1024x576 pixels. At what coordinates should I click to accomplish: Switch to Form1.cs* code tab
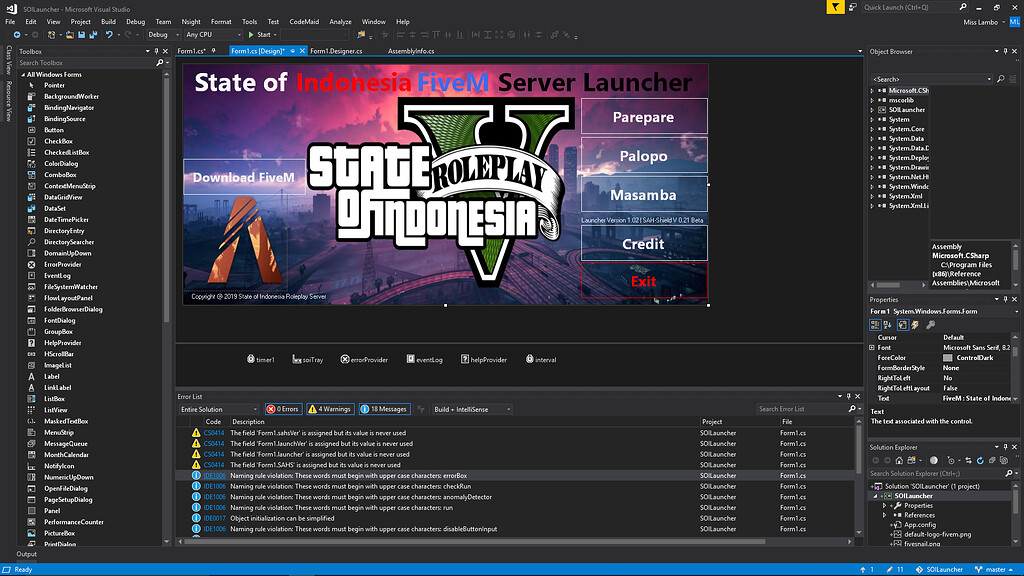(191, 51)
